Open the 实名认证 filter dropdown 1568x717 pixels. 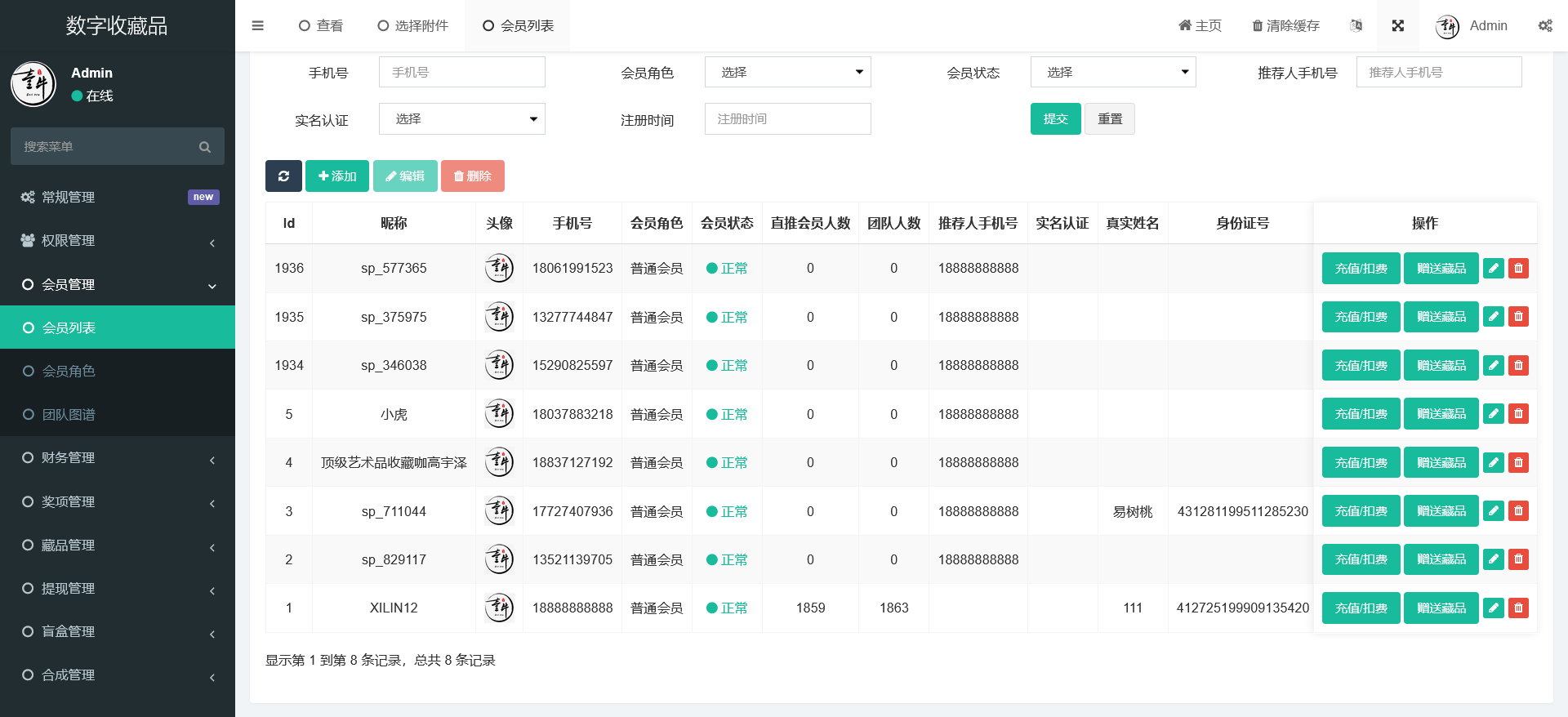coord(461,119)
